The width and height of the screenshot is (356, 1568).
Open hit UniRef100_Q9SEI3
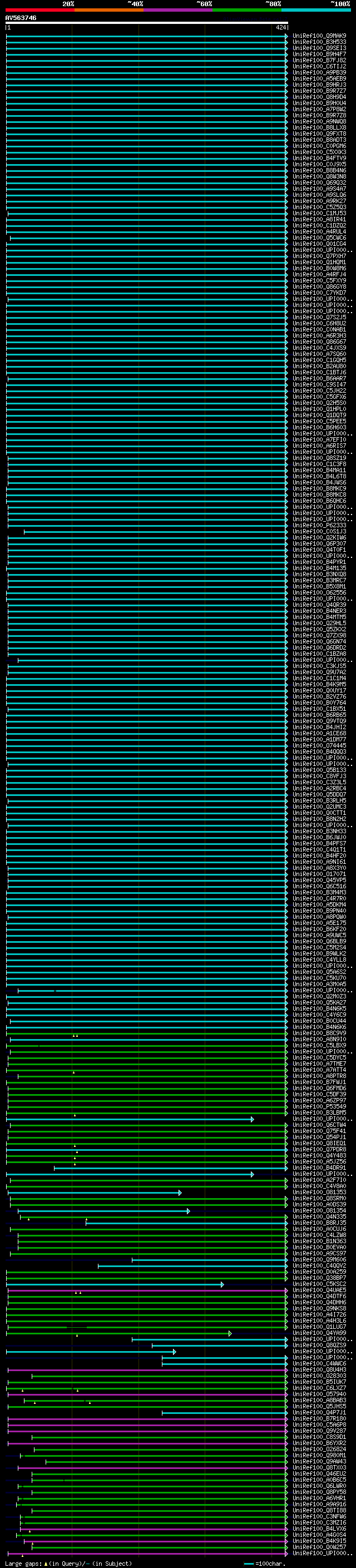[319, 48]
